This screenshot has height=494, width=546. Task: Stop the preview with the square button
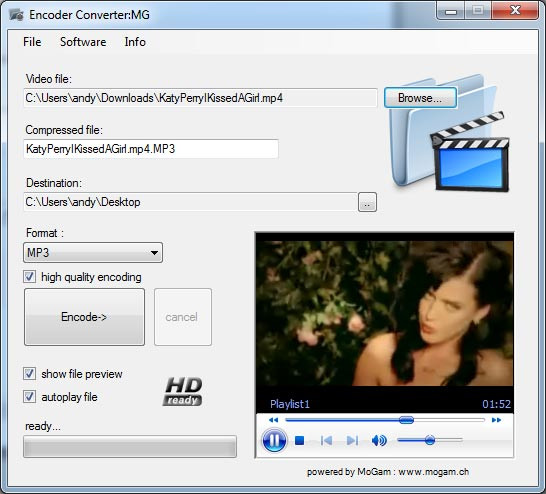point(299,441)
